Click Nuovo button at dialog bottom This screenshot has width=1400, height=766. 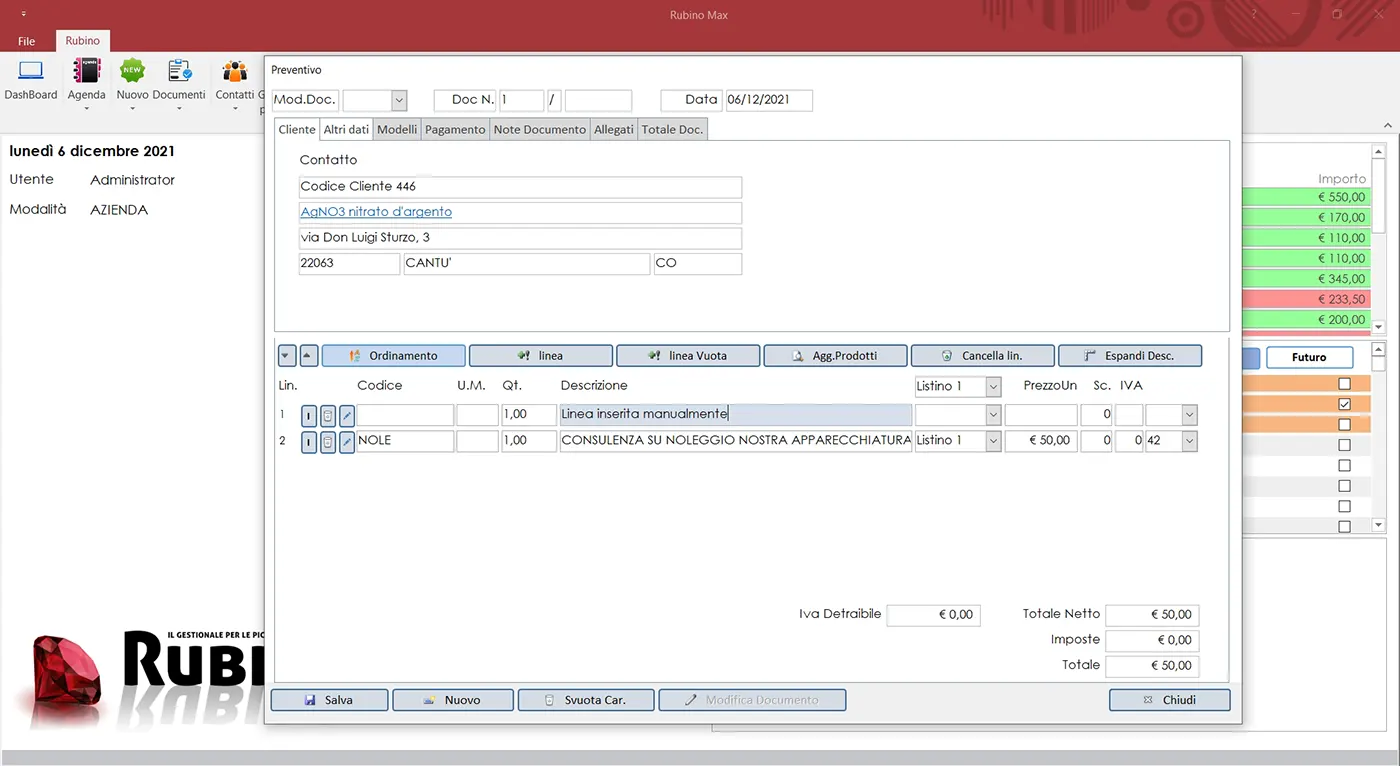pos(453,700)
